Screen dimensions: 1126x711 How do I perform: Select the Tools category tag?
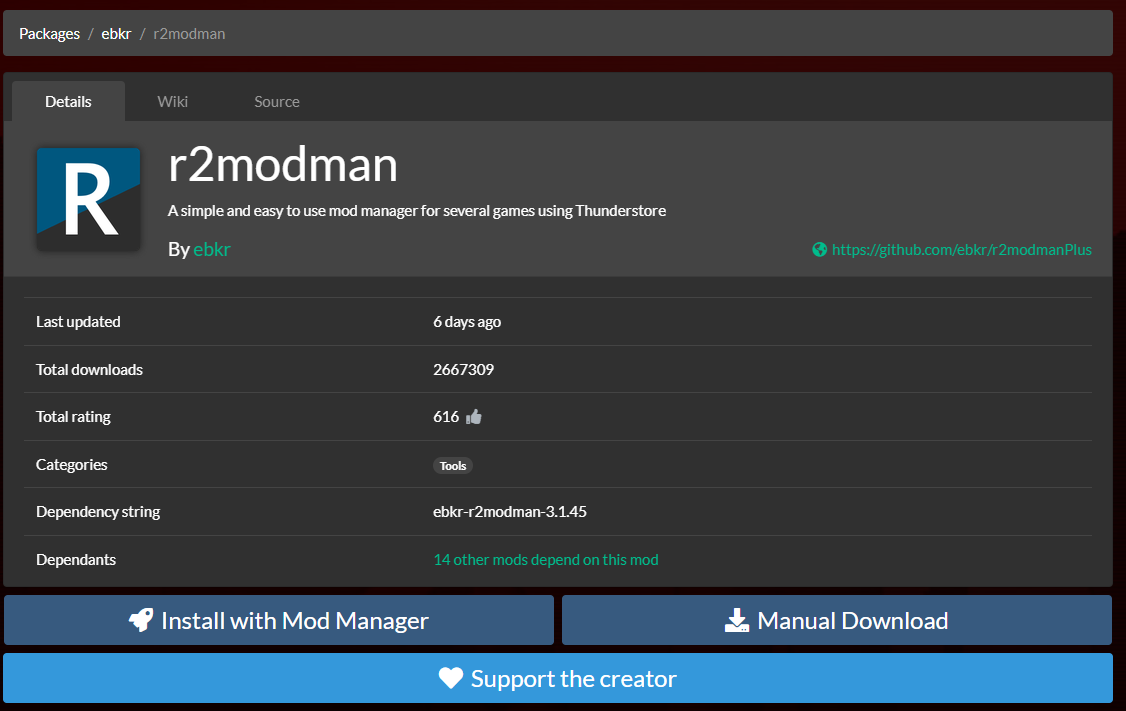(x=453, y=465)
